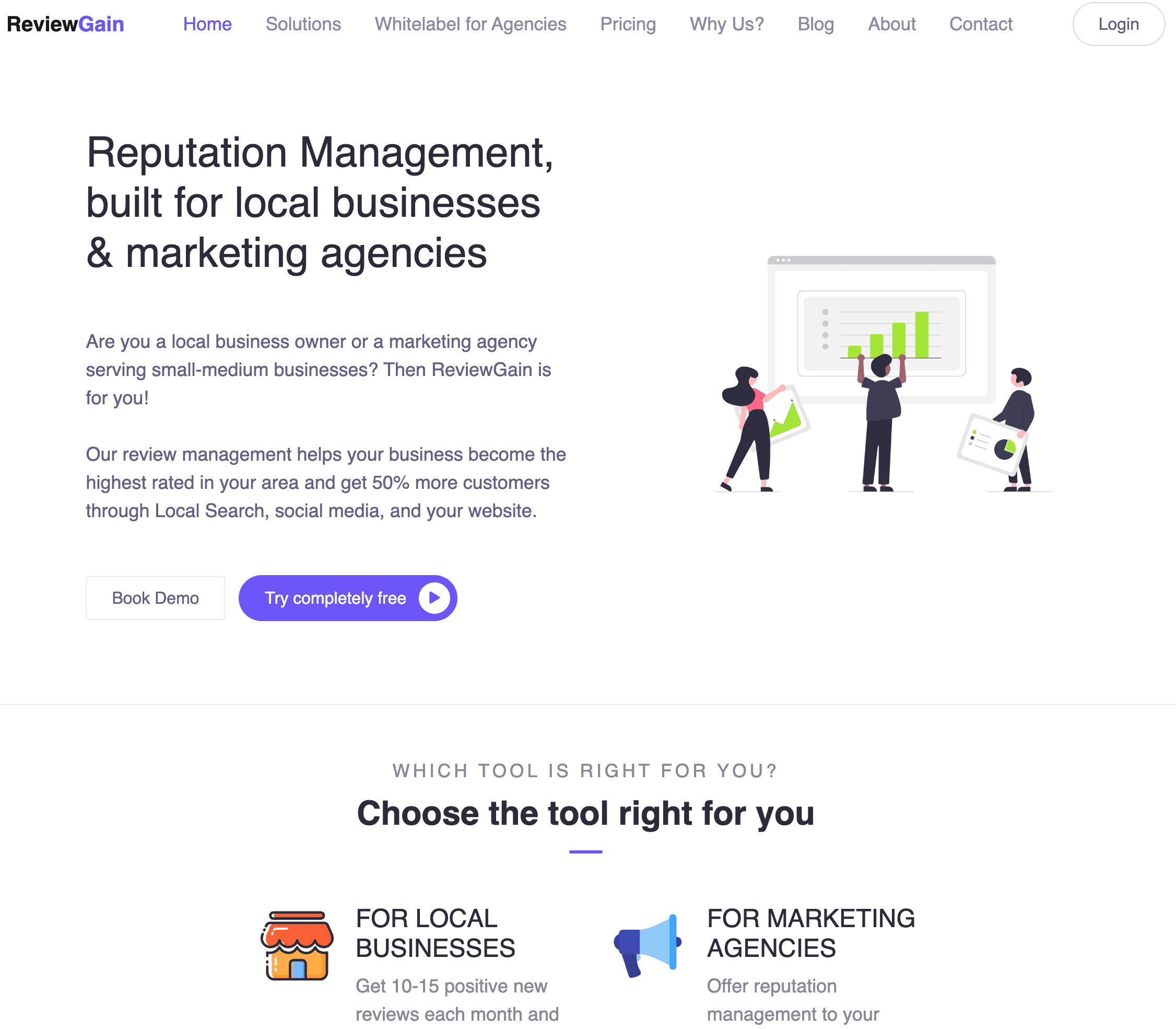This screenshot has width=1176, height=1029.
Task: Click the play button icon on Try free
Action: pyautogui.click(x=432, y=598)
